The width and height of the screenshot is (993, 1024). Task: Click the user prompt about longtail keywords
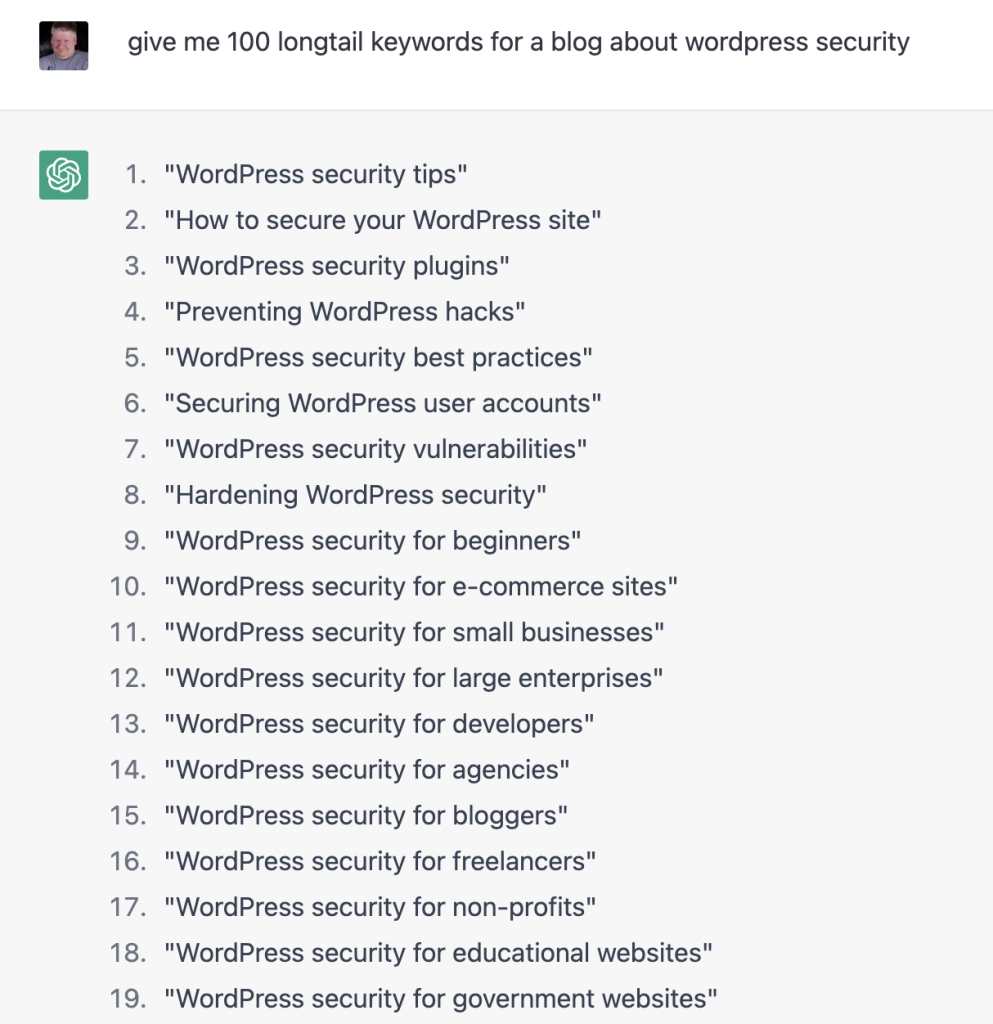518,43
